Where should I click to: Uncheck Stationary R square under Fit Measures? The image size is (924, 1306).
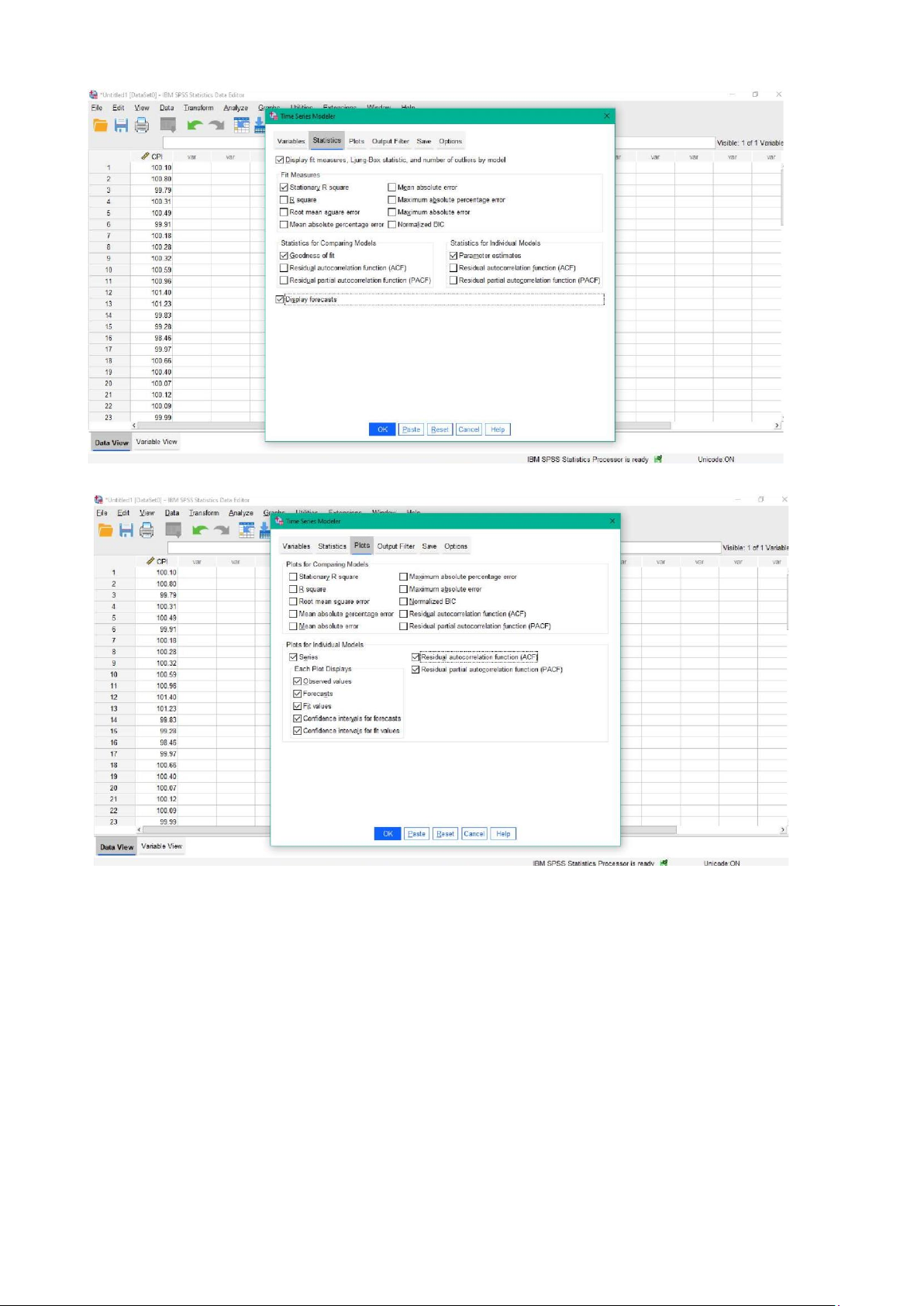[284, 188]
